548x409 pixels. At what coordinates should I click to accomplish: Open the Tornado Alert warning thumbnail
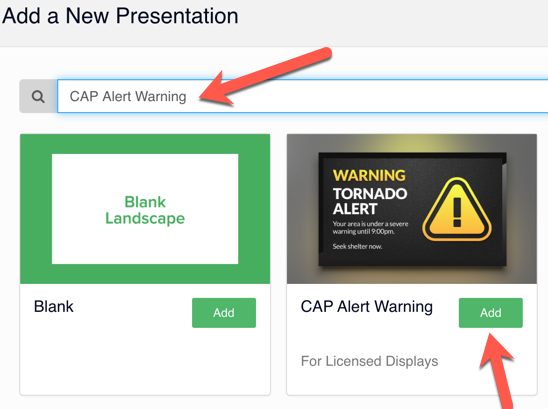coord(412,209)
